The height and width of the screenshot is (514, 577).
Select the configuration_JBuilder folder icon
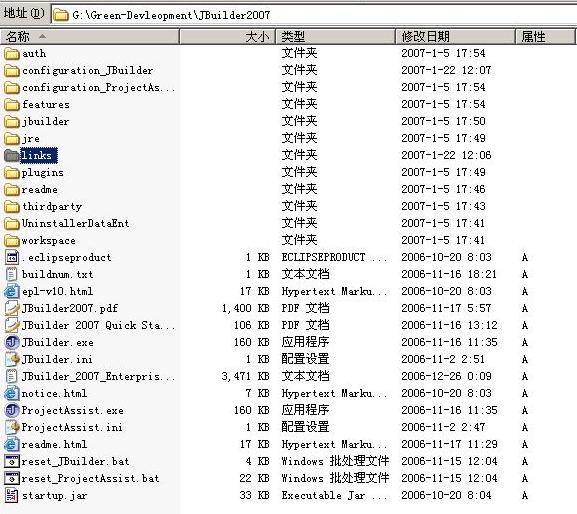pyautogui.click(x=12, y=71)
